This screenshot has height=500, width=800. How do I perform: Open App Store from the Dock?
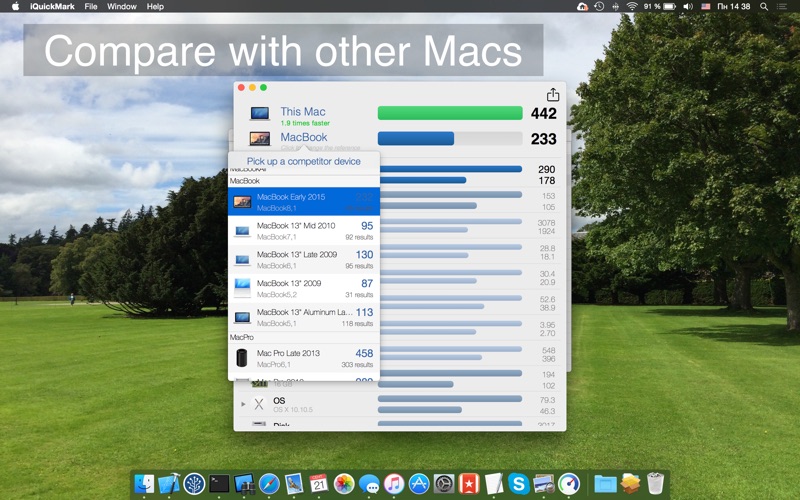[x=419, y=483]
